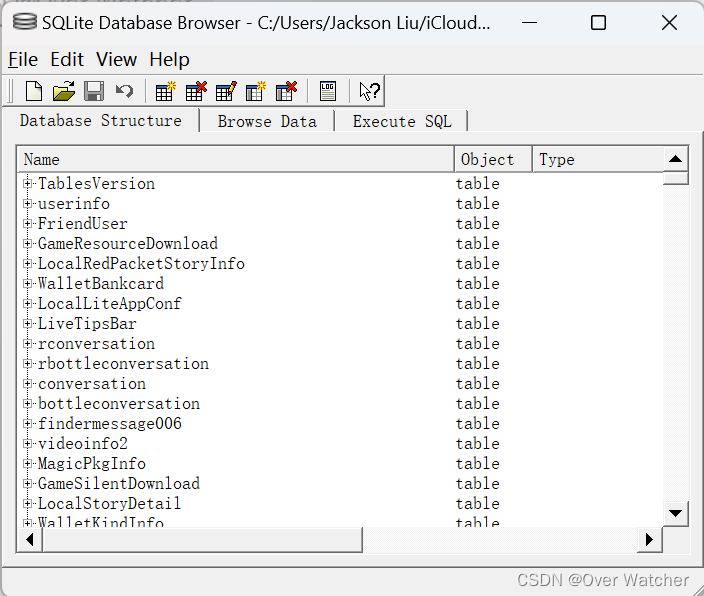Click the Modify Table pencil icon

(226, 91)
